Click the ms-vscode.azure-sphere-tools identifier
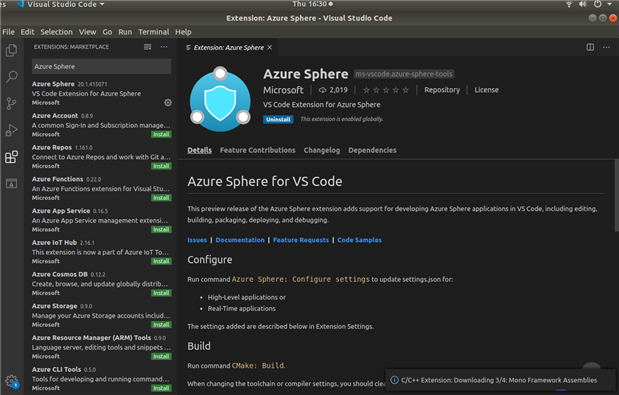619x395 pixels. [x=404, y=74]
